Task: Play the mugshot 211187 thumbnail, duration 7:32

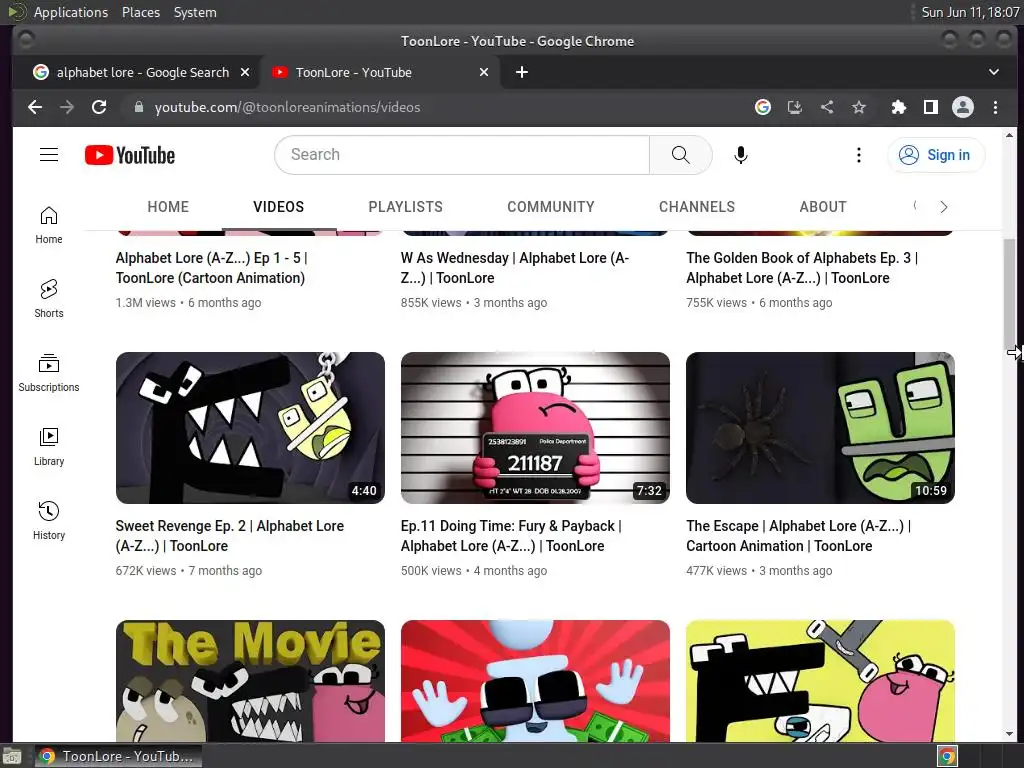Action: 536,428
